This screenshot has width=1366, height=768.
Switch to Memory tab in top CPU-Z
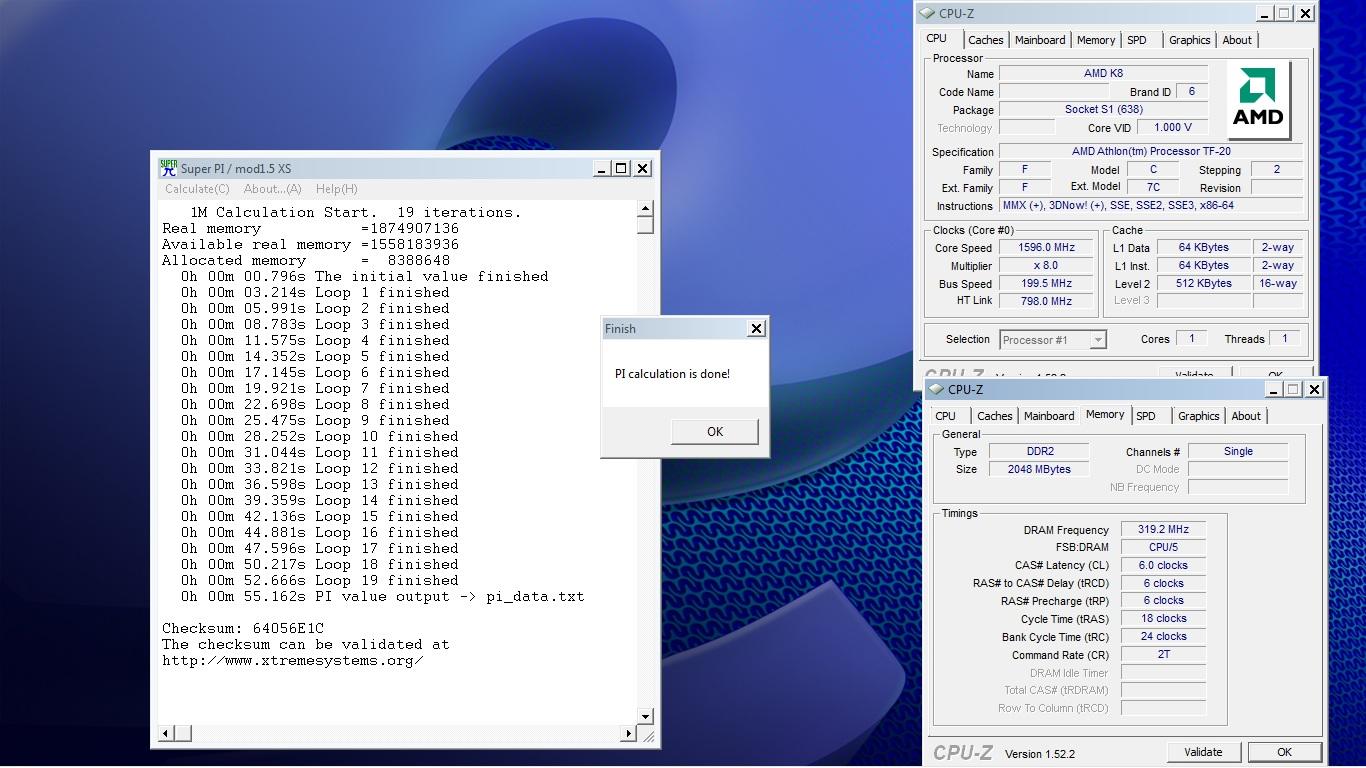pos(1096,40)
